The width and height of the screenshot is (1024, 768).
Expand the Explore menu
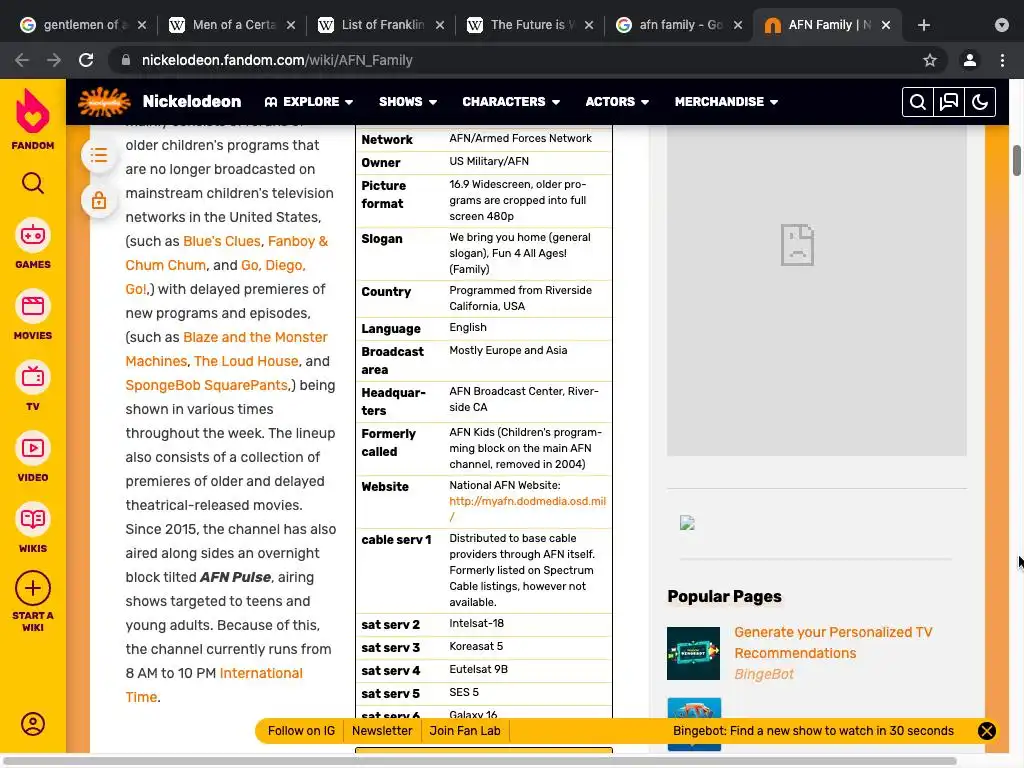click(x=309, y=102)
